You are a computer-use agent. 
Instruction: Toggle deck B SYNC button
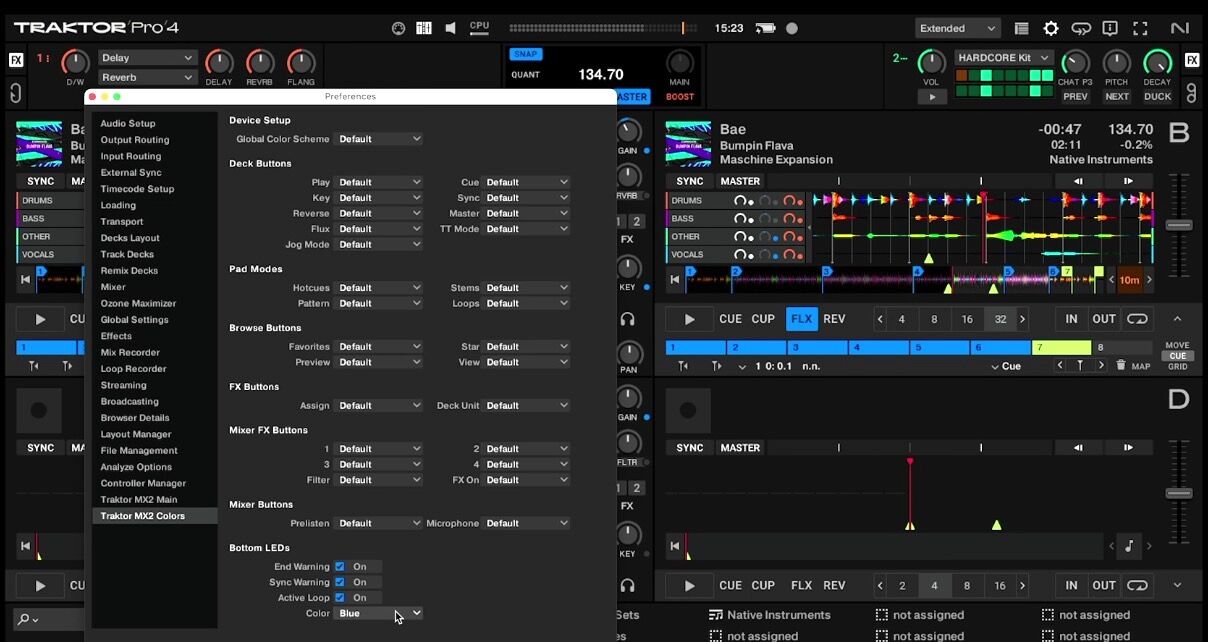tap(690, 181)
